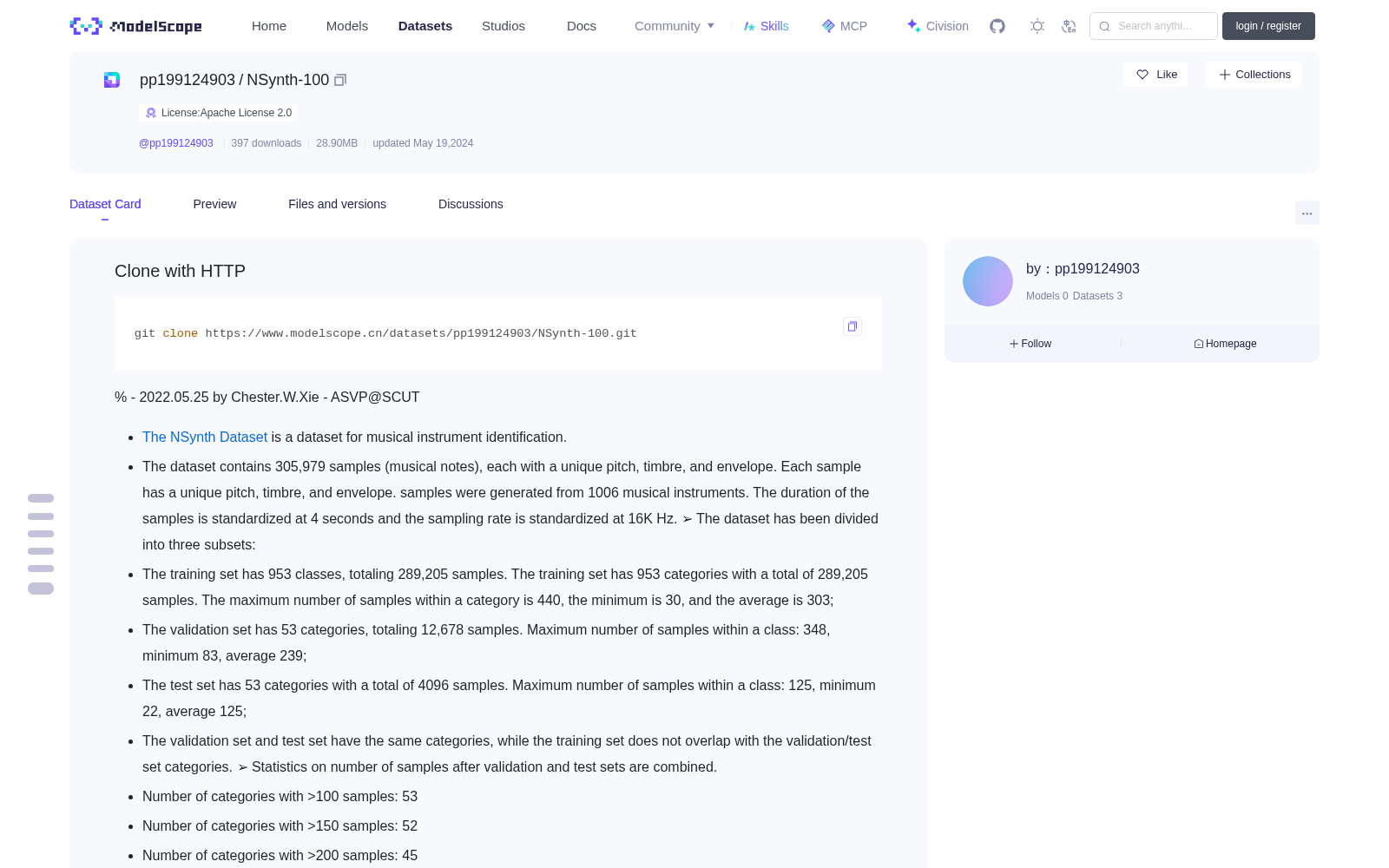This screenshot has height=868, width=1389.
Task: Open the page outline sidebar bars
Action: (41, 543)
